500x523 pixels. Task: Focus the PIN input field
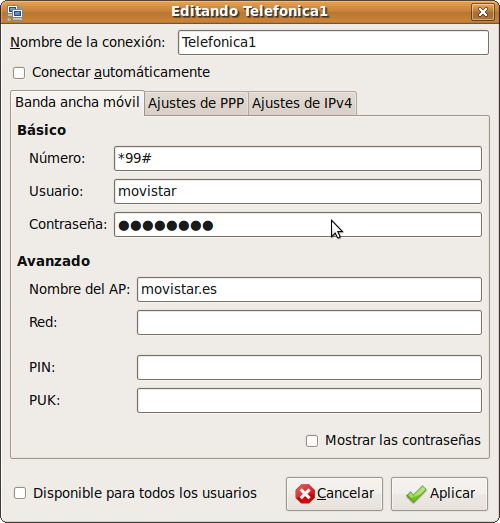(309, 368)
